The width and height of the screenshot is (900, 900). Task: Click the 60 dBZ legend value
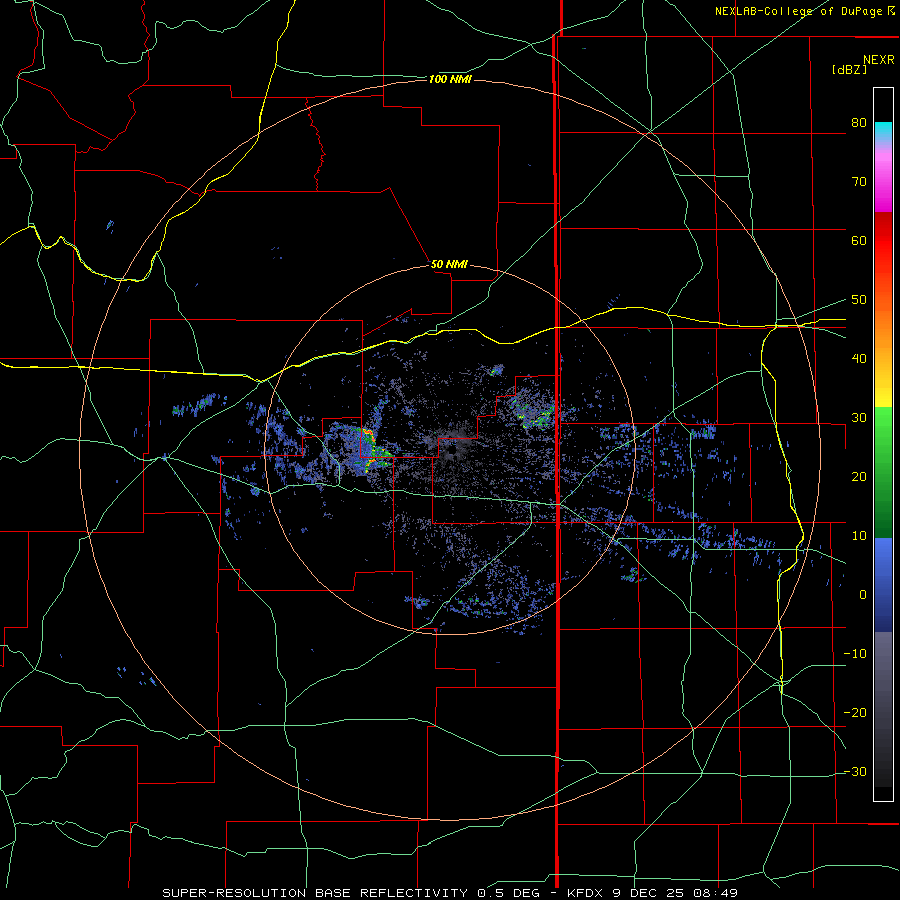point(859,240)
